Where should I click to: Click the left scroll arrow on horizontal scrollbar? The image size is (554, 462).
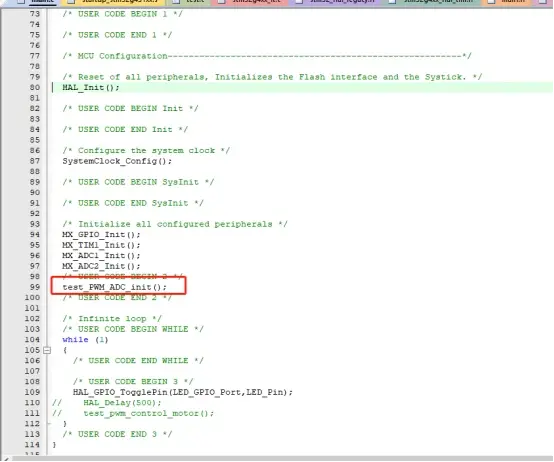(6, 459)
